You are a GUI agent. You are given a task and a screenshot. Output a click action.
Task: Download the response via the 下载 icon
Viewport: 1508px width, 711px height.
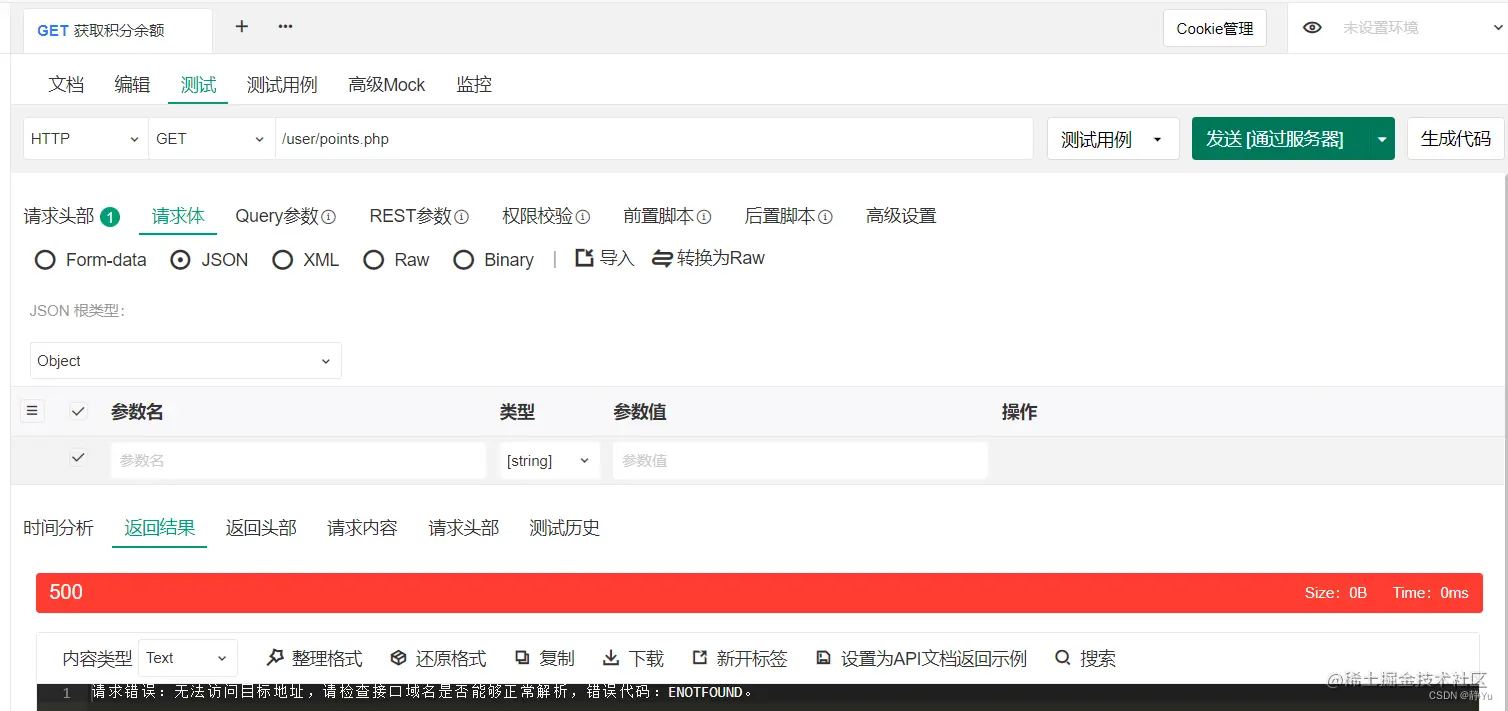pyautogui.click(x=613, y=657)
